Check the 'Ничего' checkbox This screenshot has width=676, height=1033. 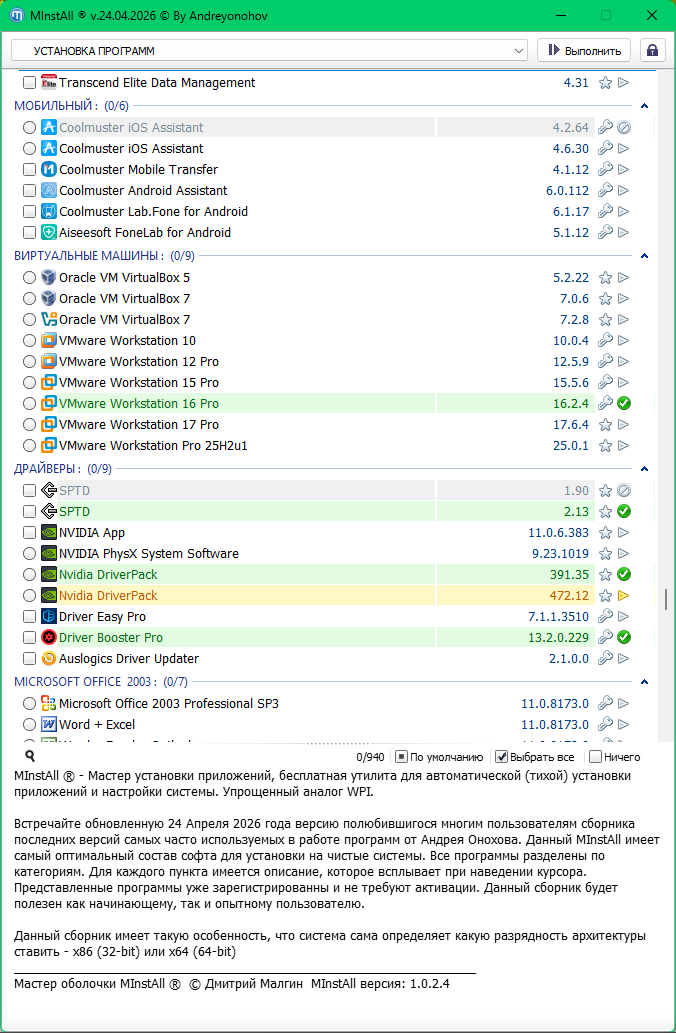[596, 757]
